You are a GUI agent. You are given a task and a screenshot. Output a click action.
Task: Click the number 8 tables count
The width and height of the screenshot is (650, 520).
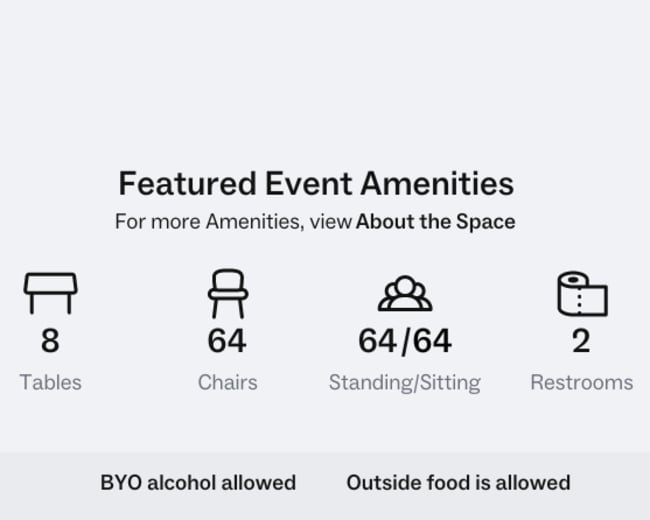click(x=50, y=341)
